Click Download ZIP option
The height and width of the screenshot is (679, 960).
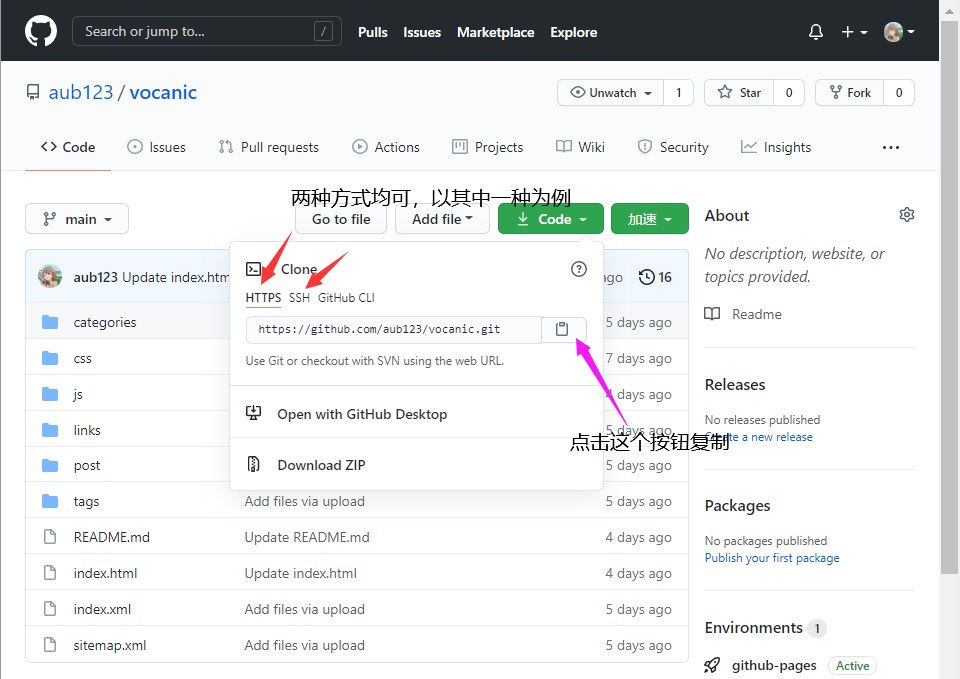tap(320, 465)
